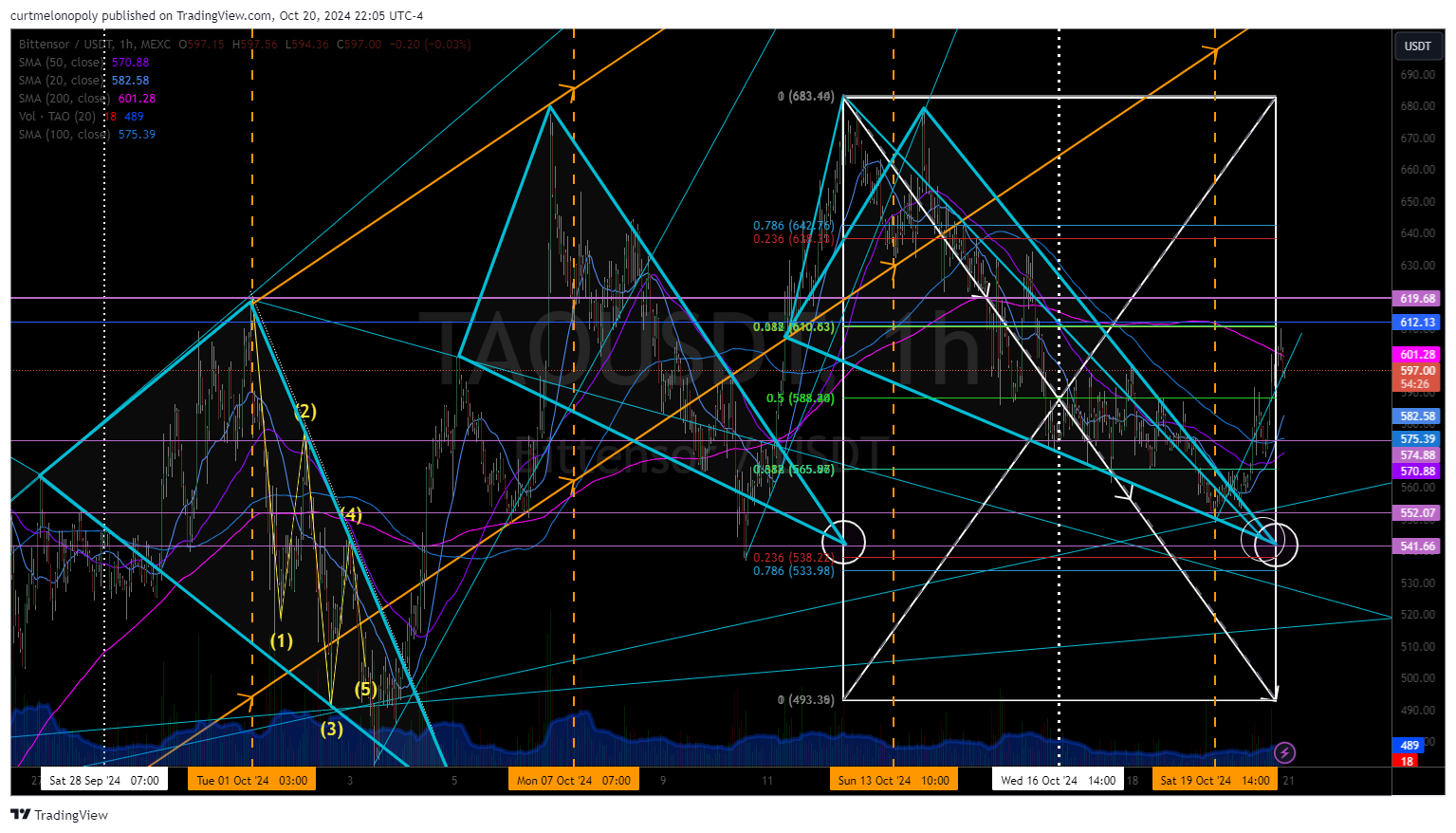The width and height of the screenshot is (1456, 833).
Task: Click the Fibonacci 0.5 (588.20) level label
Action: tap(801, 398)
